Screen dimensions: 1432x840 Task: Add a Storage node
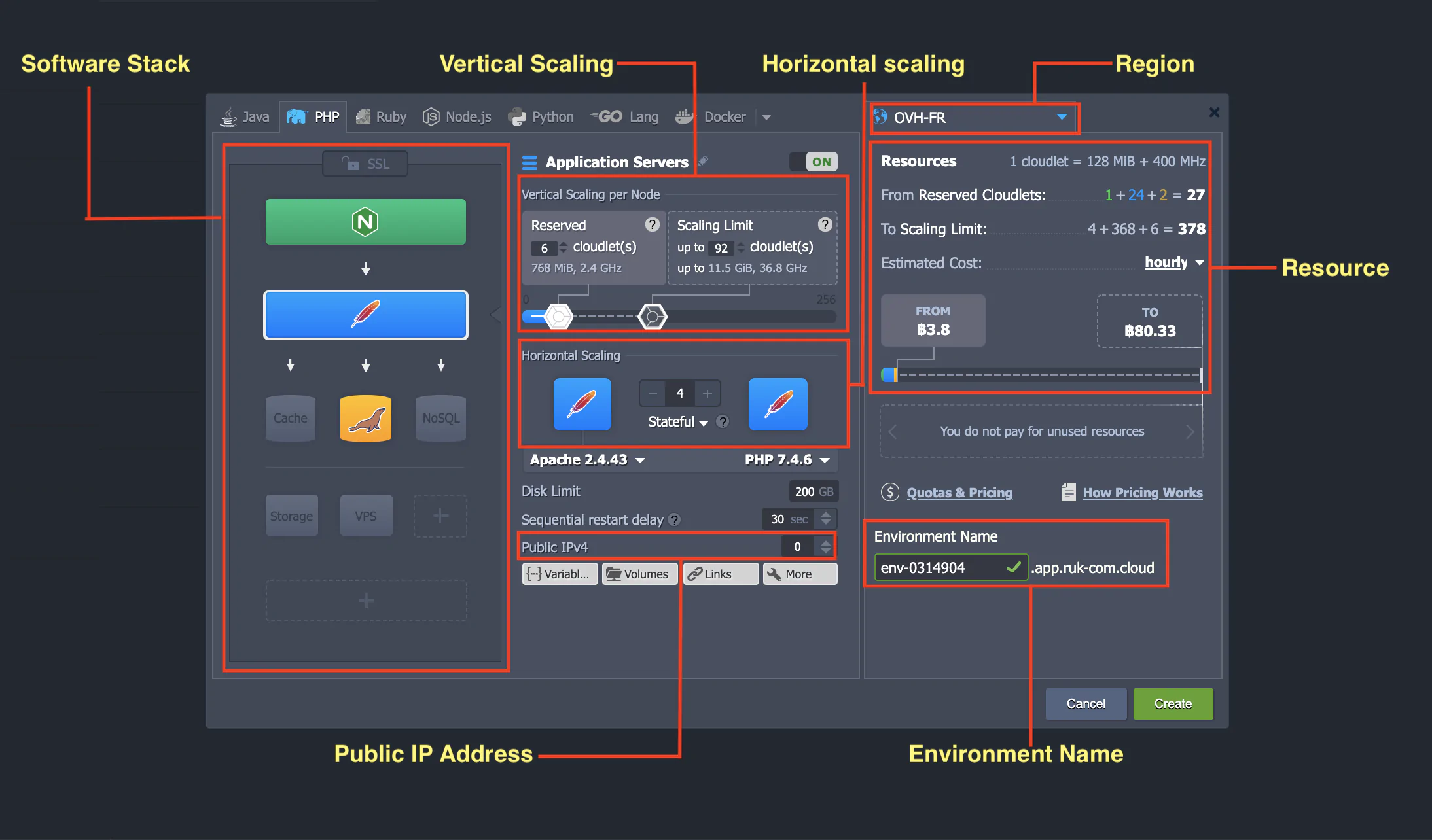291,516
